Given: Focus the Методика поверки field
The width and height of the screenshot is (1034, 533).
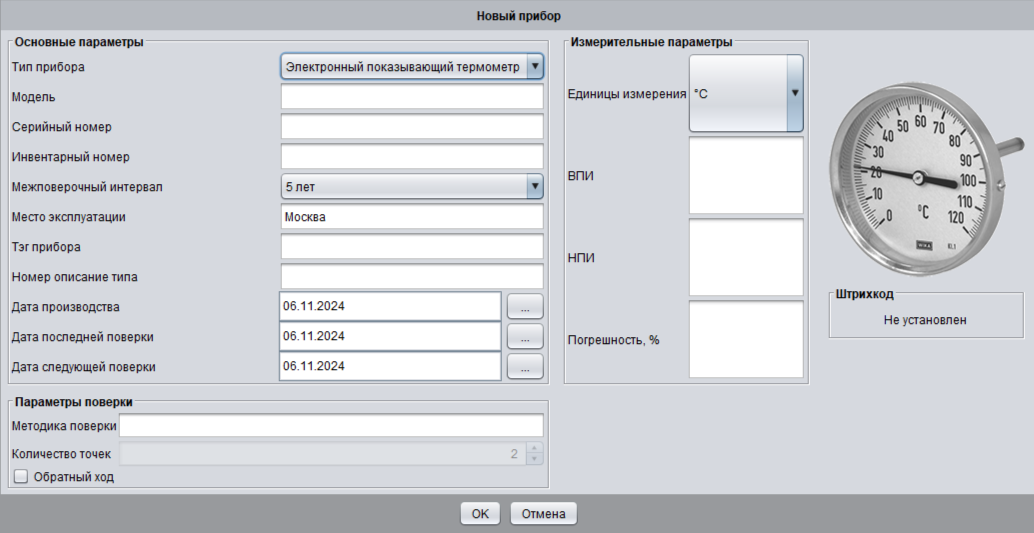Looking at the screenshot, I should [x=330, y=426].
